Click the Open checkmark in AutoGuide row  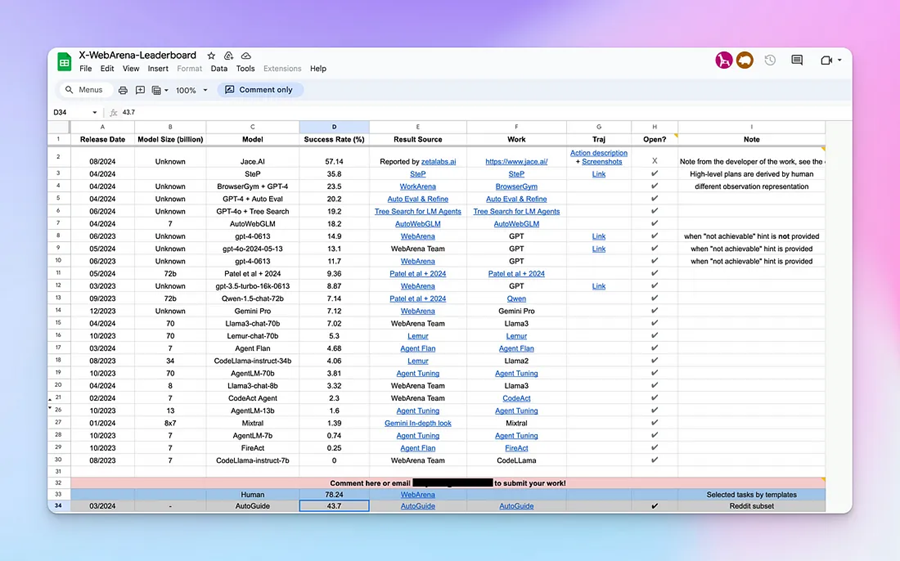654,506
